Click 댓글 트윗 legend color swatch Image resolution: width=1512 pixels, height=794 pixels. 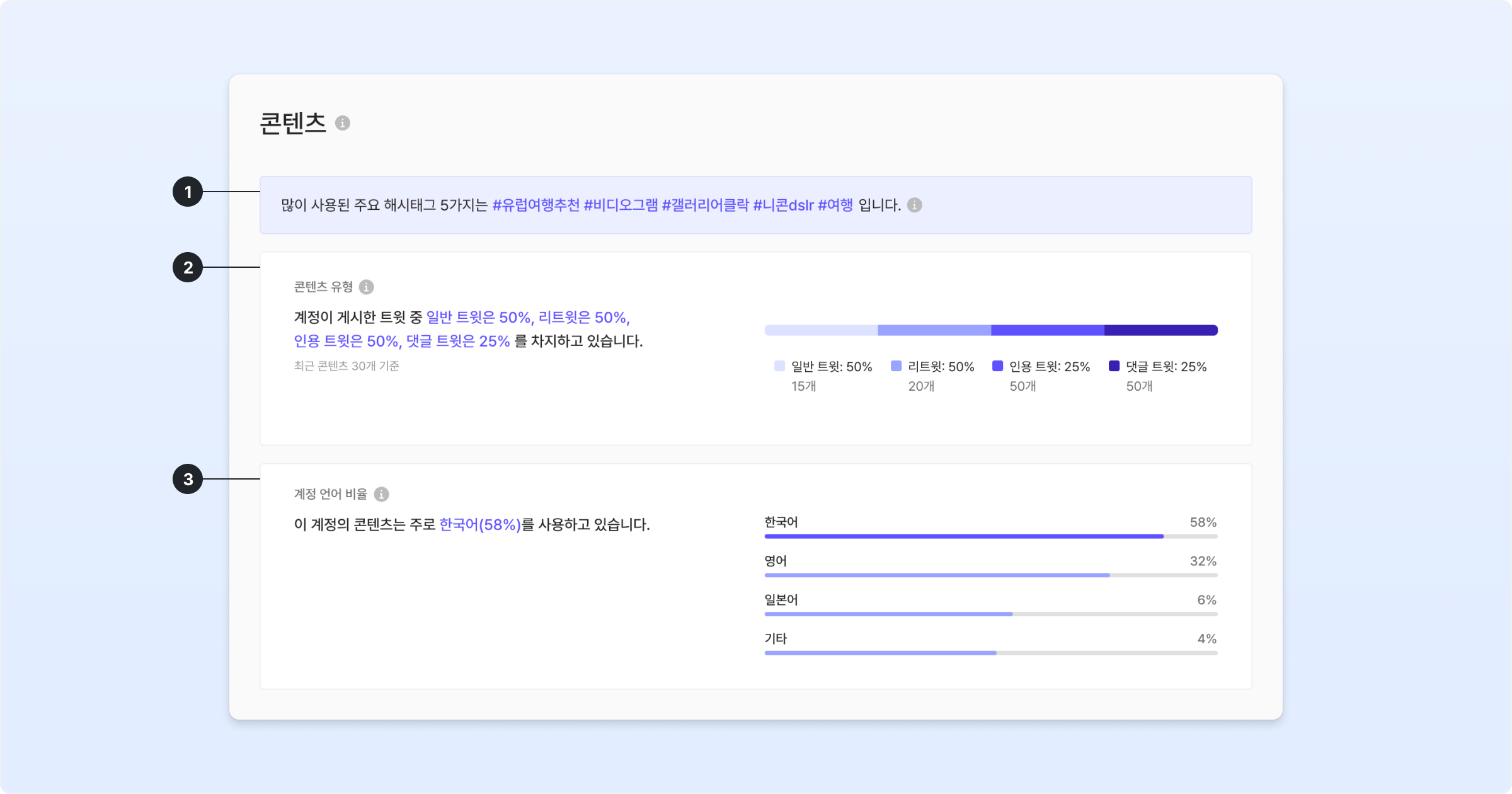(1114, 366)
